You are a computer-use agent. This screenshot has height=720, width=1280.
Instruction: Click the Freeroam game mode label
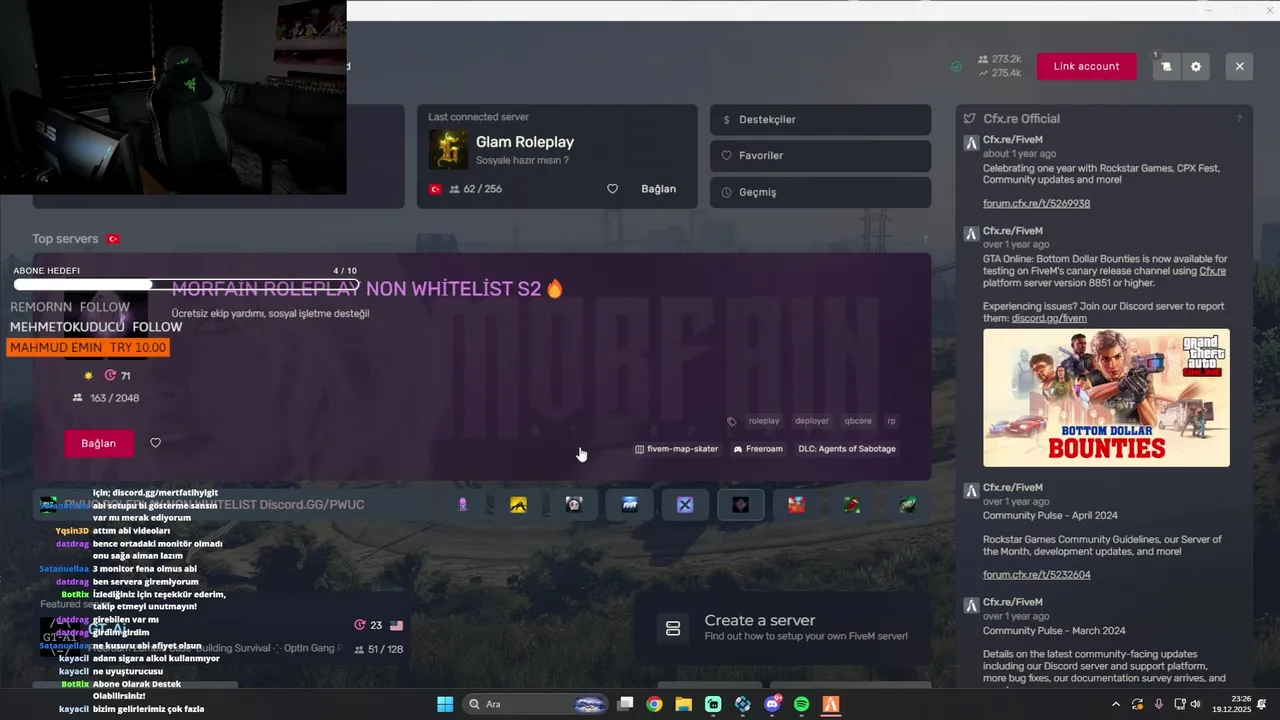(x=758, y=449)
